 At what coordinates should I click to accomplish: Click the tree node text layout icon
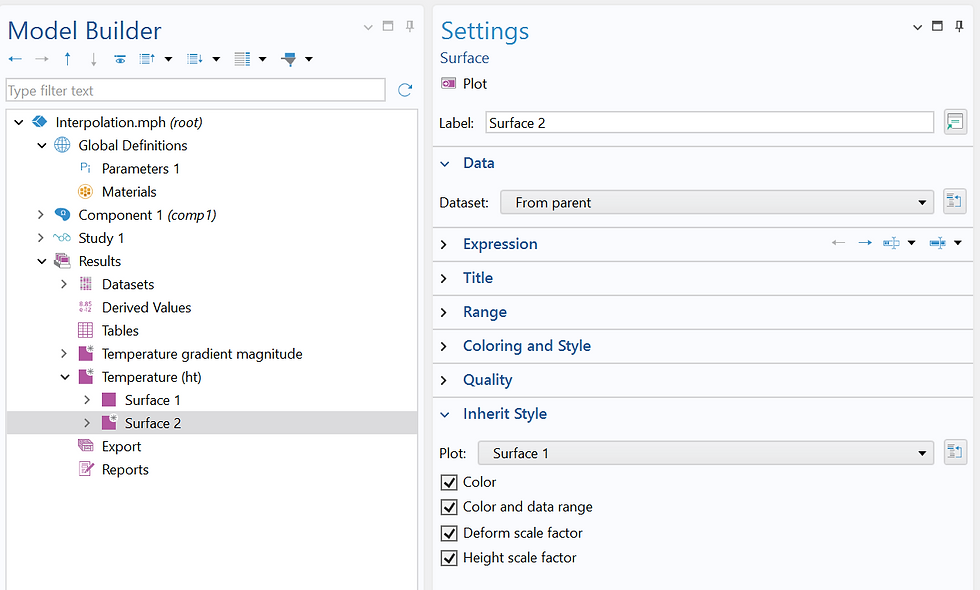coord(242,59)
